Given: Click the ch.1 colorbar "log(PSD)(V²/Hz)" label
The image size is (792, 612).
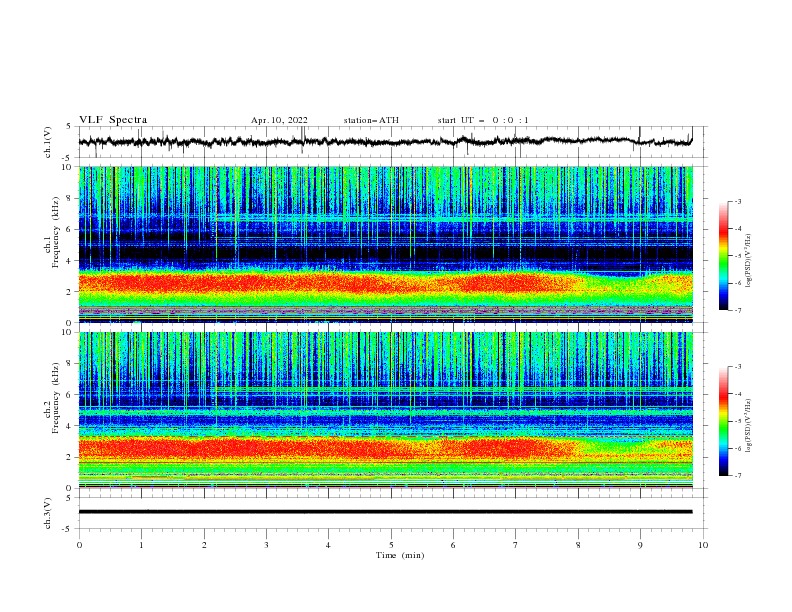Looking at the screenshot, I should pyautogui.click(x=748, y=261).
